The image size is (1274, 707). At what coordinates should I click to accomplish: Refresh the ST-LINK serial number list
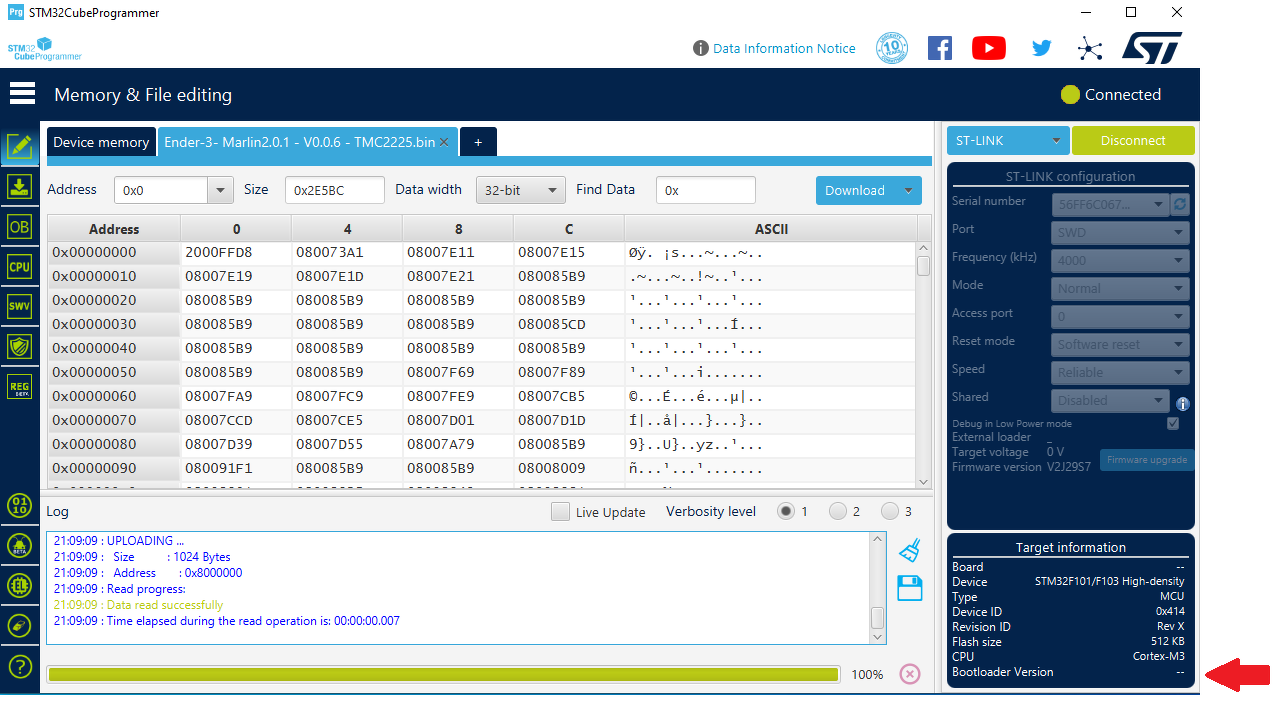click(x=1180, y=204)
